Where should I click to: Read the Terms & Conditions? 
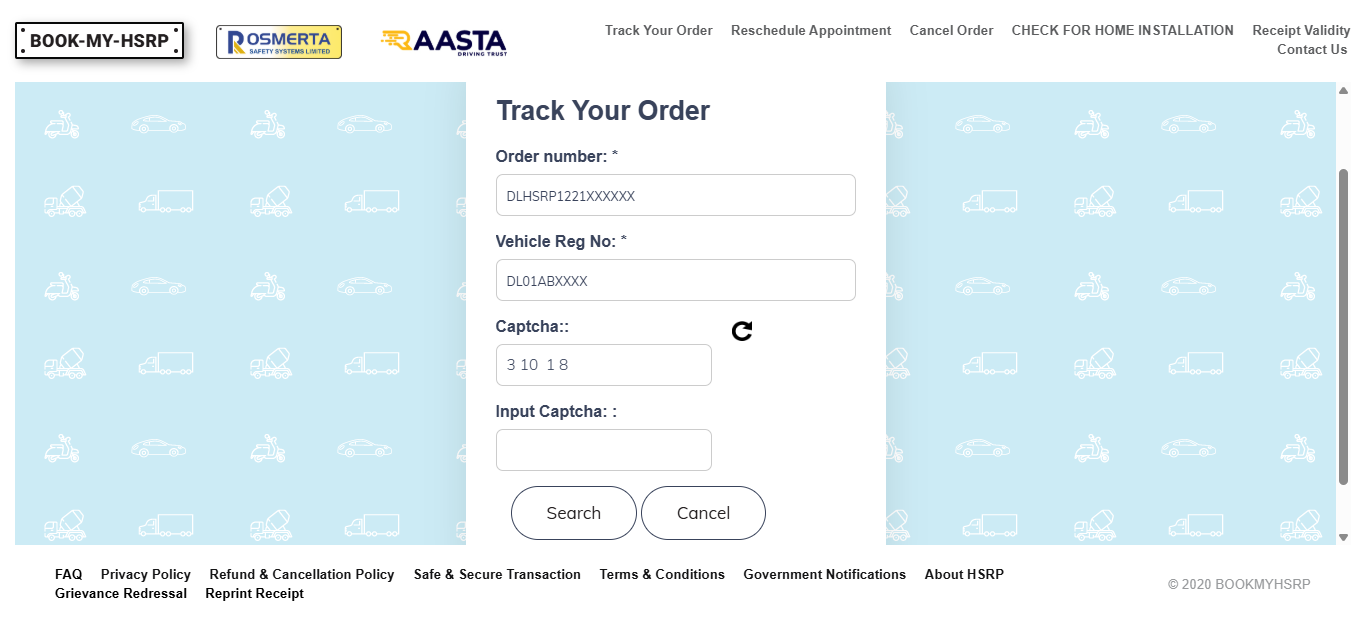click(662, 574)
